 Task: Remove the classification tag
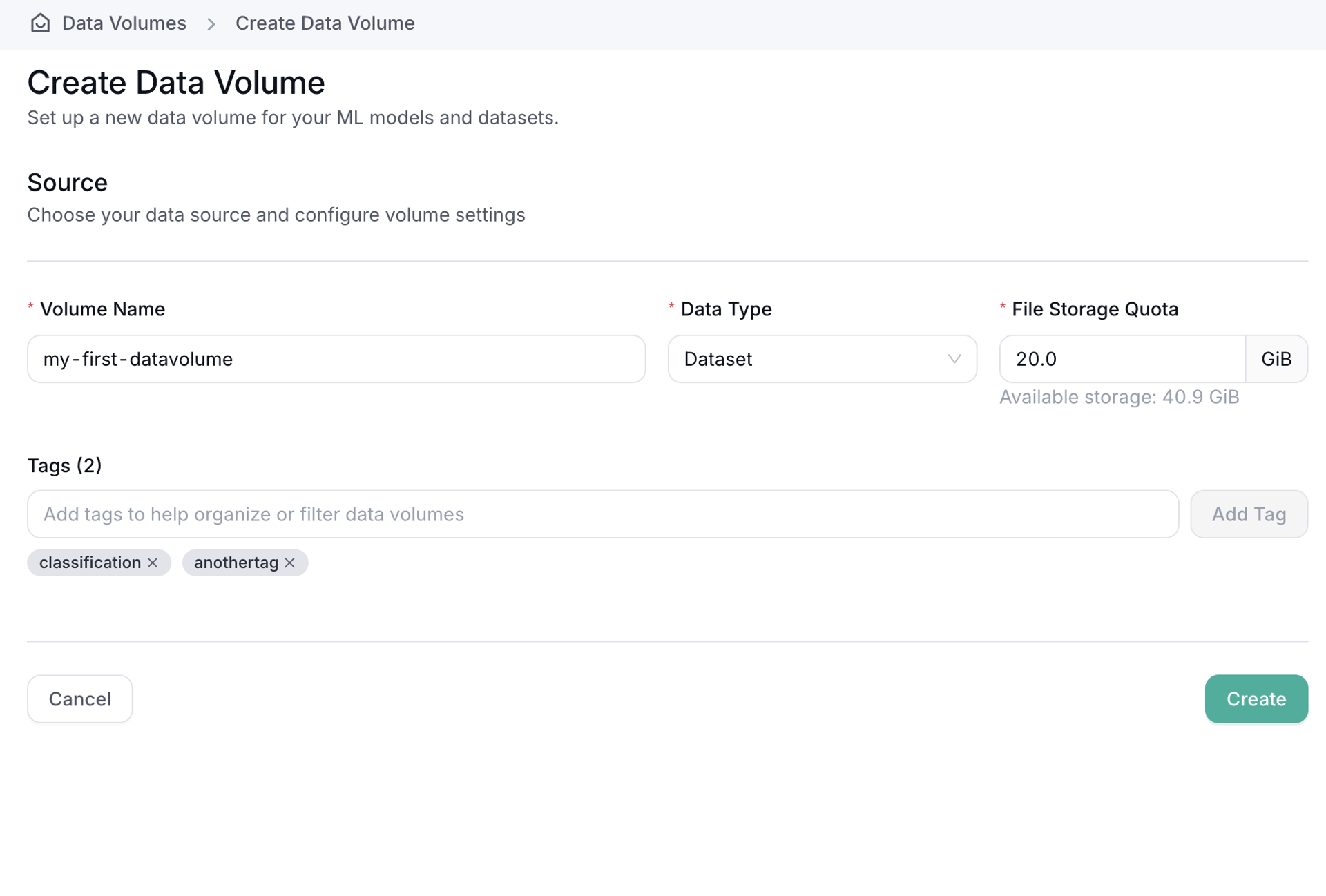click(x=153, y=563)
